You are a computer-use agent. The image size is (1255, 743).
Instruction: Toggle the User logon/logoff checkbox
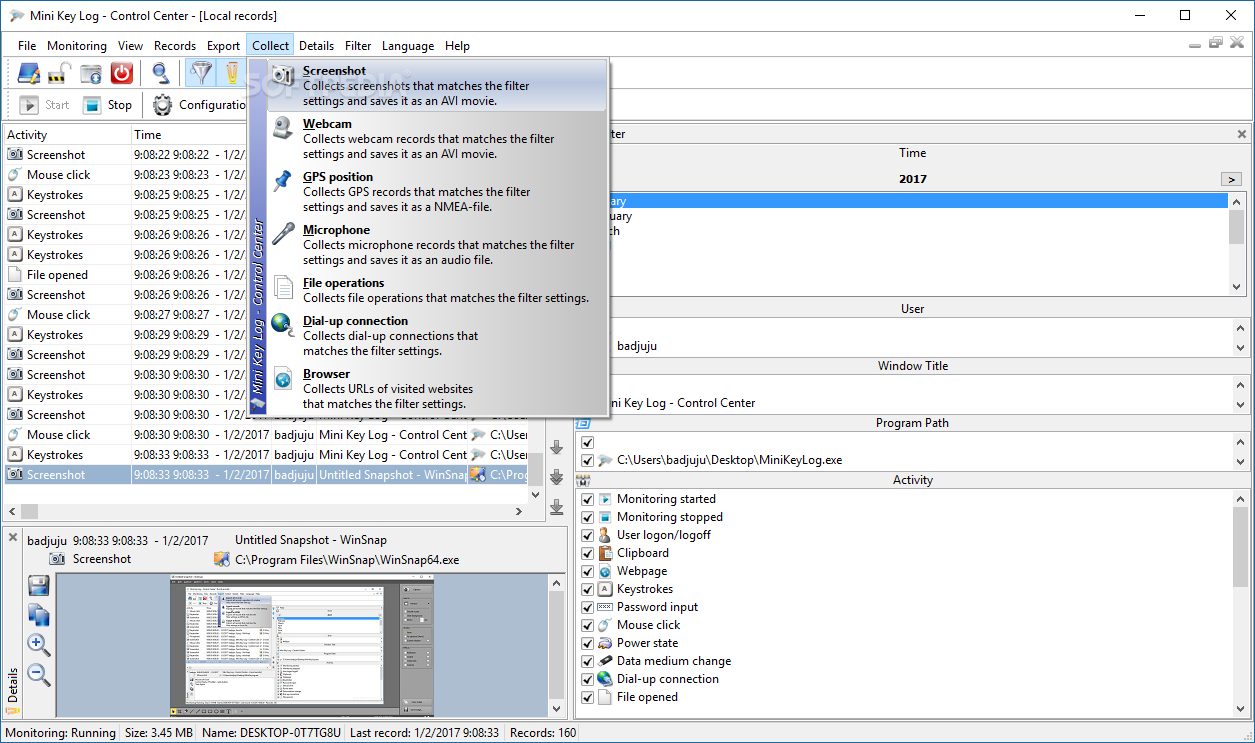588,535
